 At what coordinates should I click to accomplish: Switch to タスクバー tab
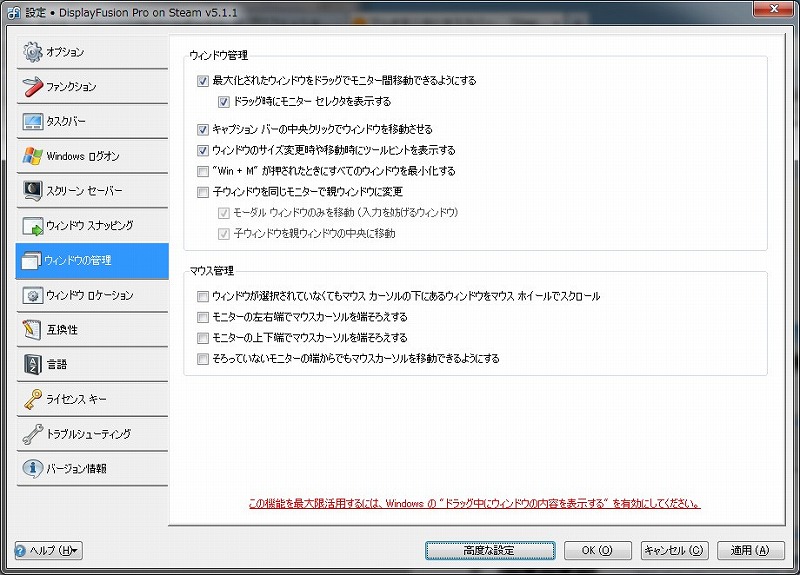pyautogui.click(x=92, y=121)
